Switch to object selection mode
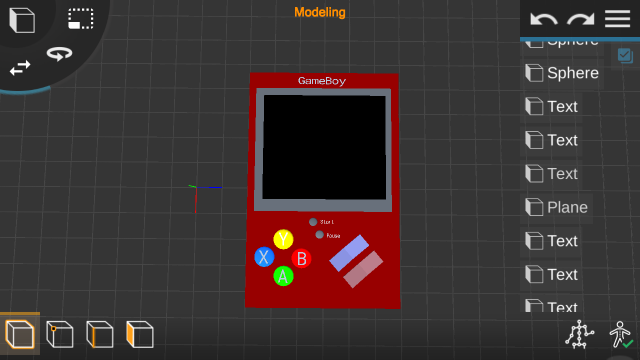The image size is (640, 360). 20,334
